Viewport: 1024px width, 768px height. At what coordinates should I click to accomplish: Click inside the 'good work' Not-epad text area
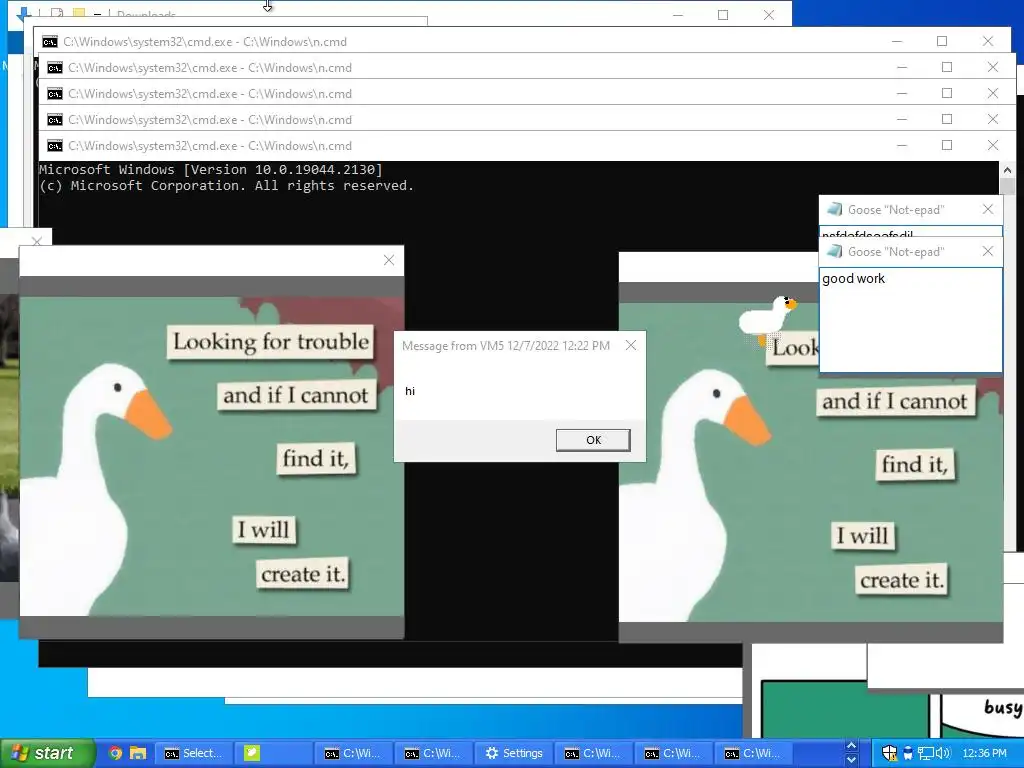coord(910,319)
